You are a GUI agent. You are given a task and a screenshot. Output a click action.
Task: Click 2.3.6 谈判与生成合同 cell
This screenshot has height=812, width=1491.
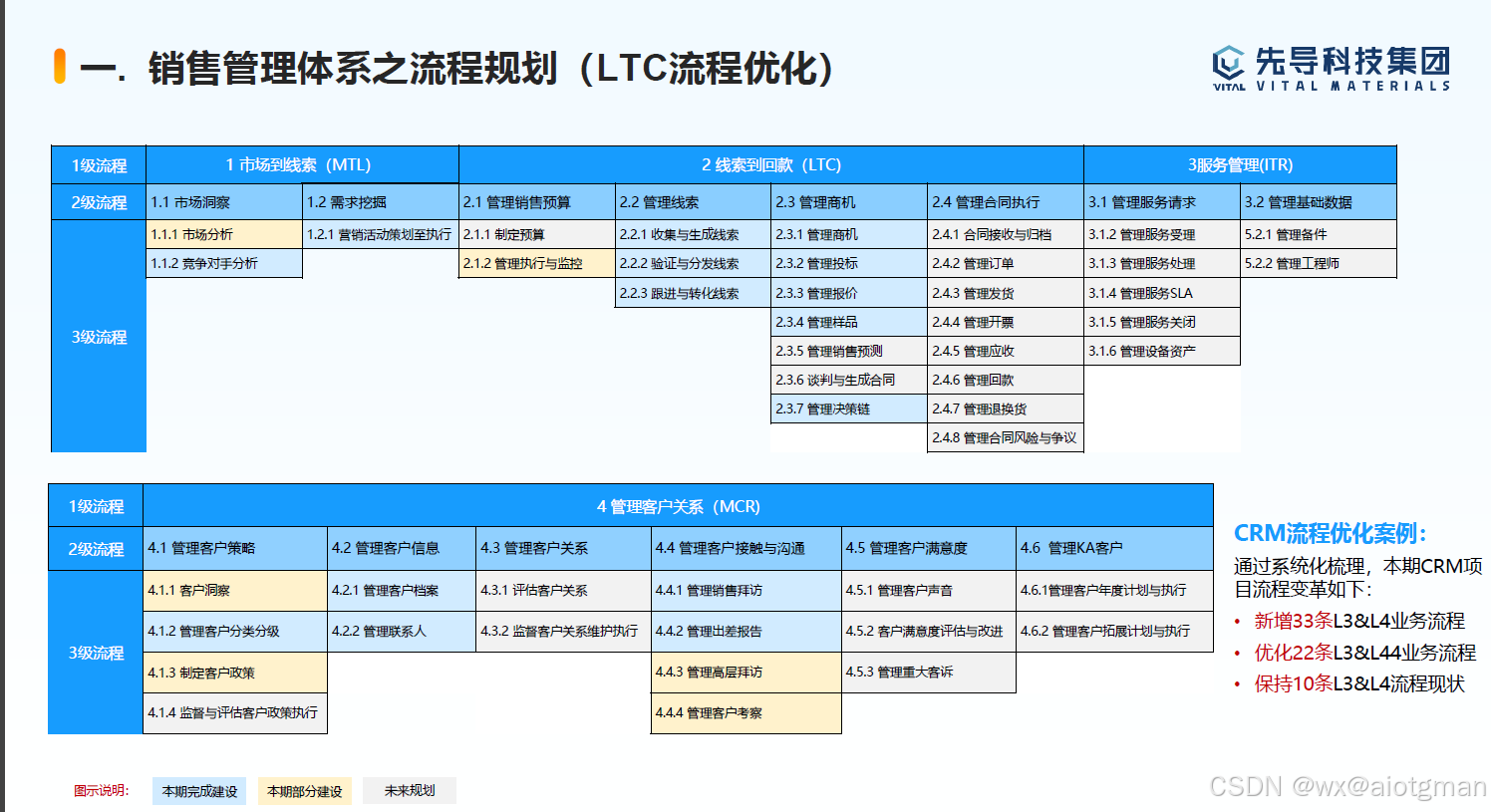[x=850, y=380]
